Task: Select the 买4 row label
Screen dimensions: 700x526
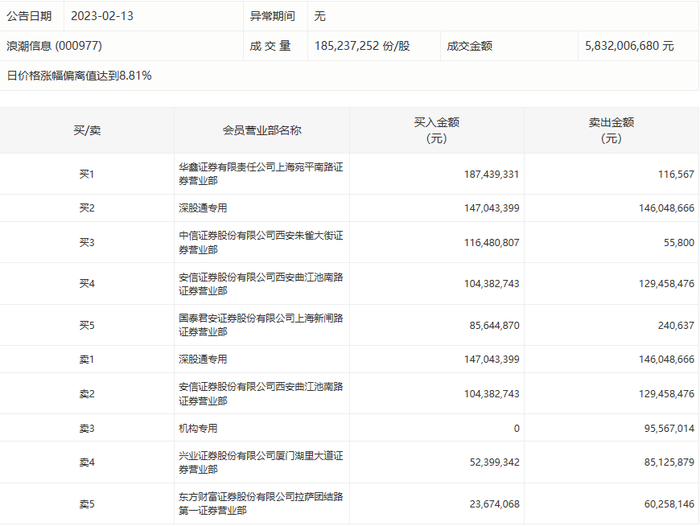Action: pos(87,284)
